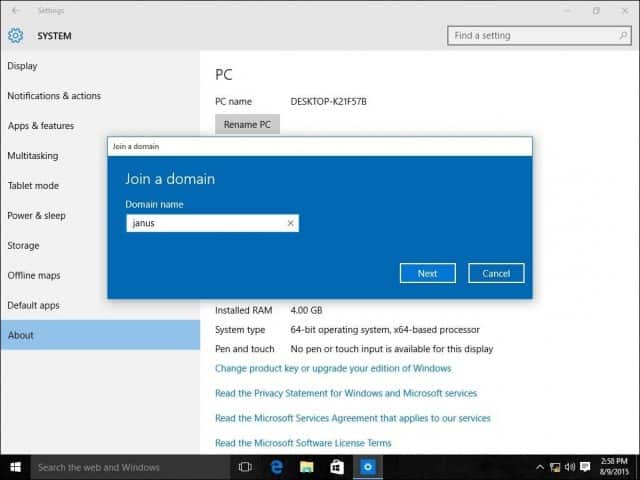Cancel the Join a domain dialog

pos(496,273)
